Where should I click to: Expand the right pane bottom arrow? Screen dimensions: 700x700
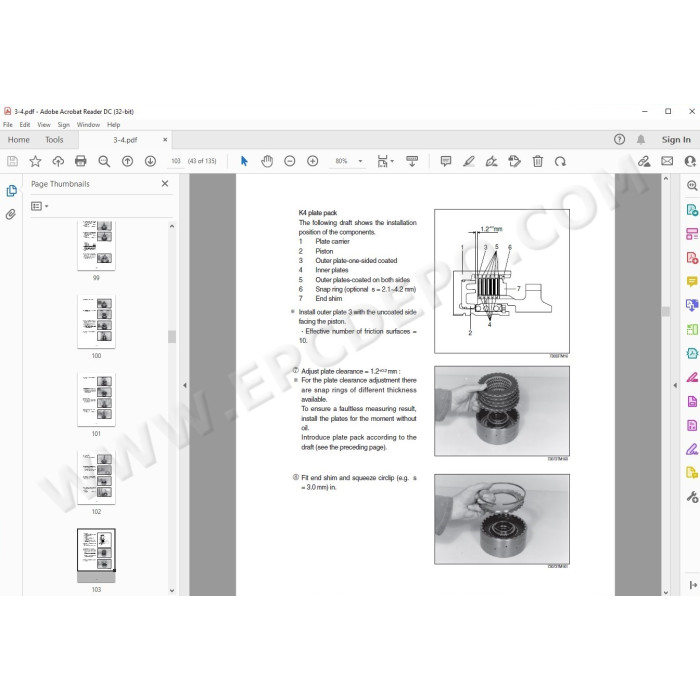coord(693,585)
